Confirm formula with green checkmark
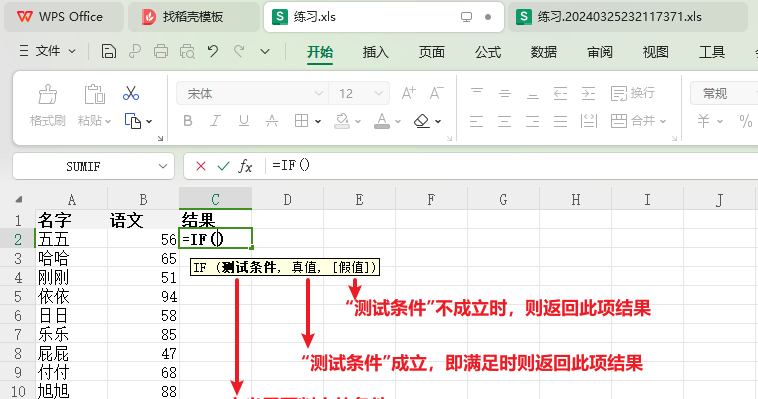The image size is (758, 399). coord(223,166)
